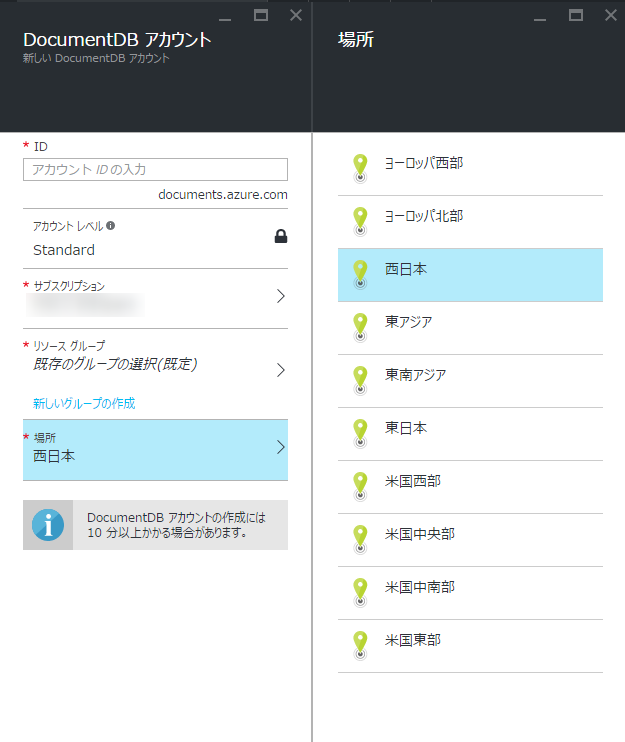625x742 pixels.
Task: Maximize the 場所 blade
Action: (576, 15)
